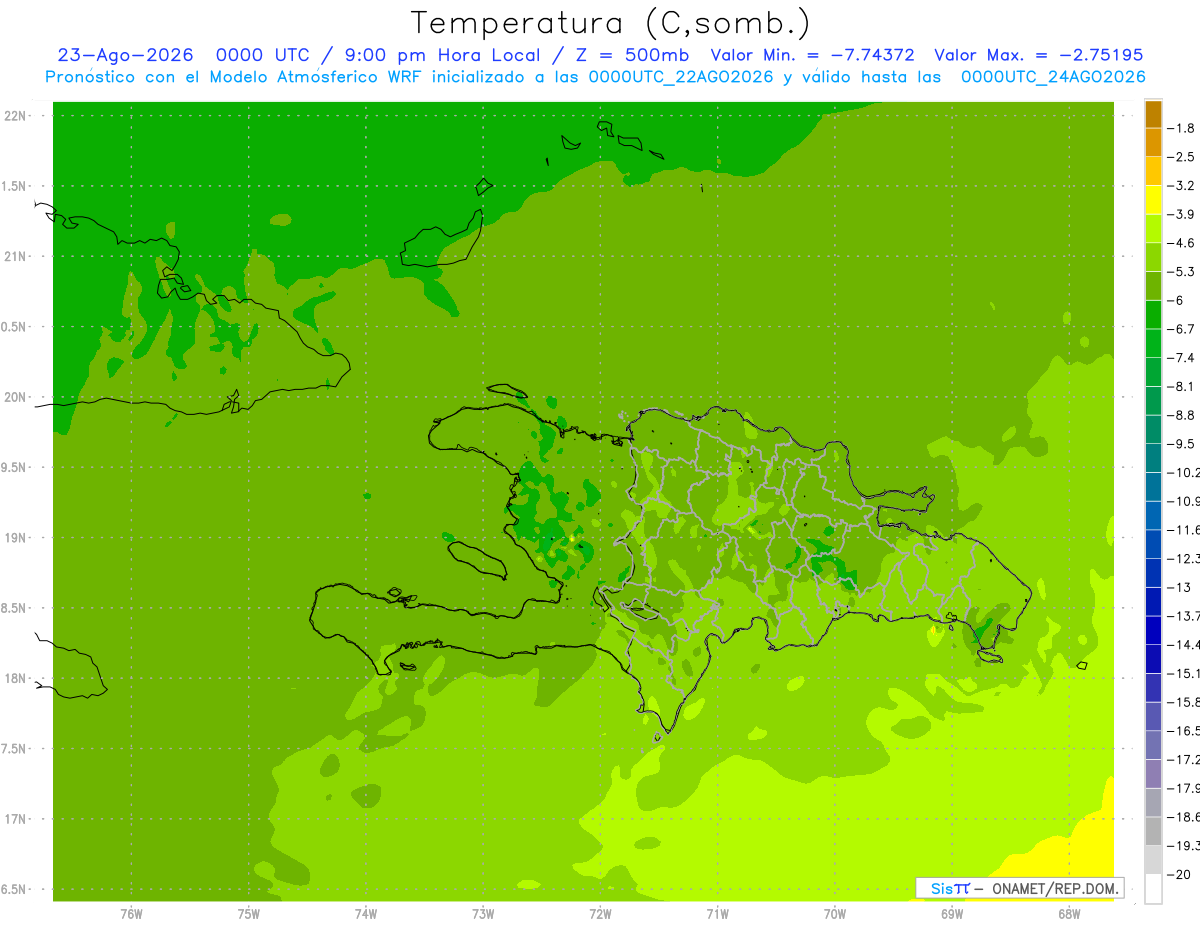Image resolution: width=1200 pixels, height=927 pixels.
Task: Click the 72W longitude axis label
Action: tap(600, 913)
